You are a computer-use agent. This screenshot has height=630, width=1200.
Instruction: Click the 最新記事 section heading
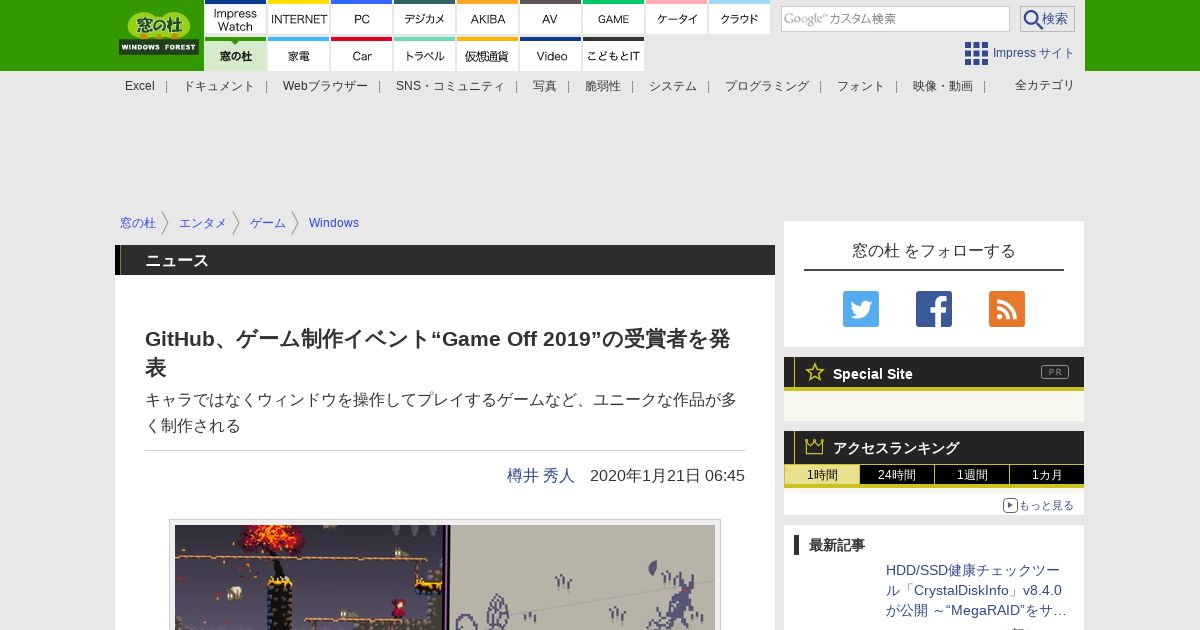837,545
